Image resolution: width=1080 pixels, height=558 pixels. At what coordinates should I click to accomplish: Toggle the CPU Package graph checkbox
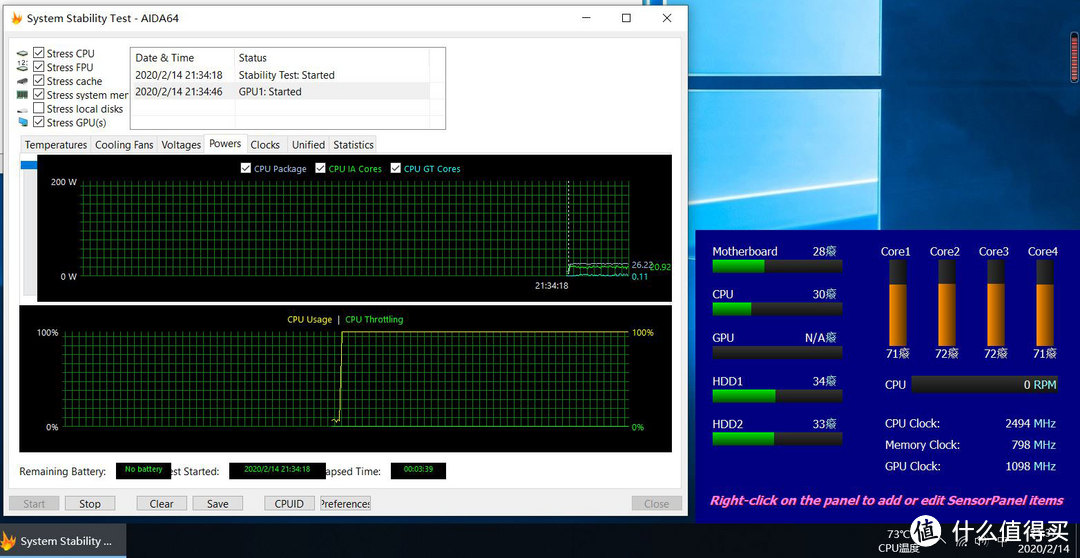[246, 168]
